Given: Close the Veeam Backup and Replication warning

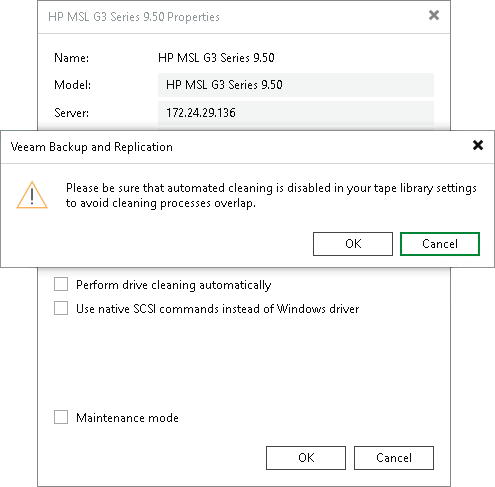Looking at the screenshot, I should [x=478, y=145].
